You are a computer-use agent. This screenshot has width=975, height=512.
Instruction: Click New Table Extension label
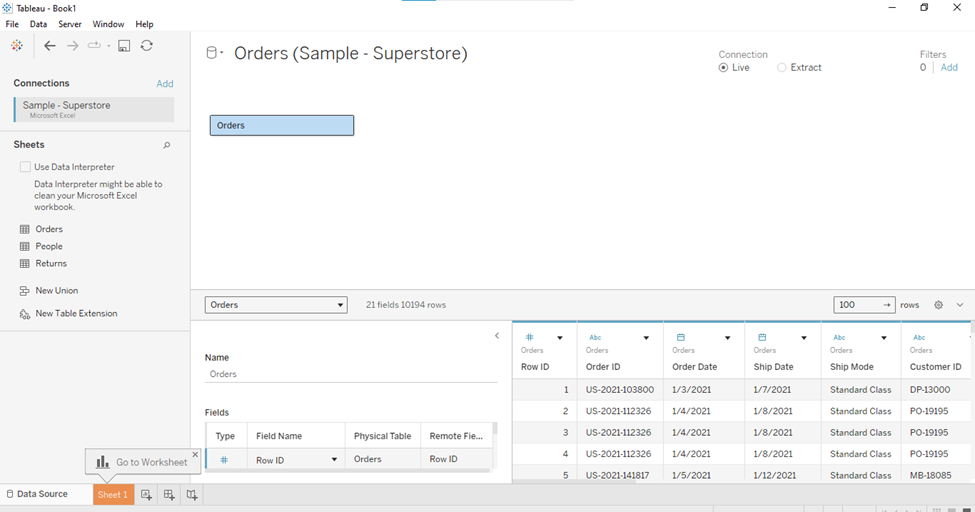click(76, 314)
